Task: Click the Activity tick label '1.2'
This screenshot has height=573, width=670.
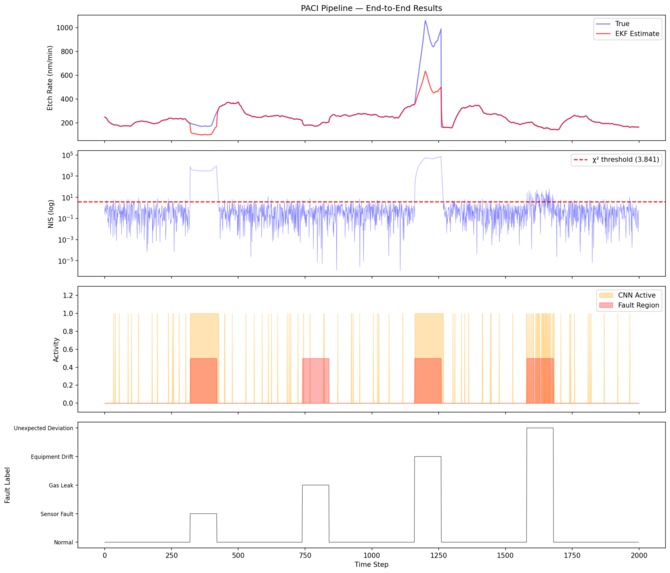Action: tap(68, 296)
